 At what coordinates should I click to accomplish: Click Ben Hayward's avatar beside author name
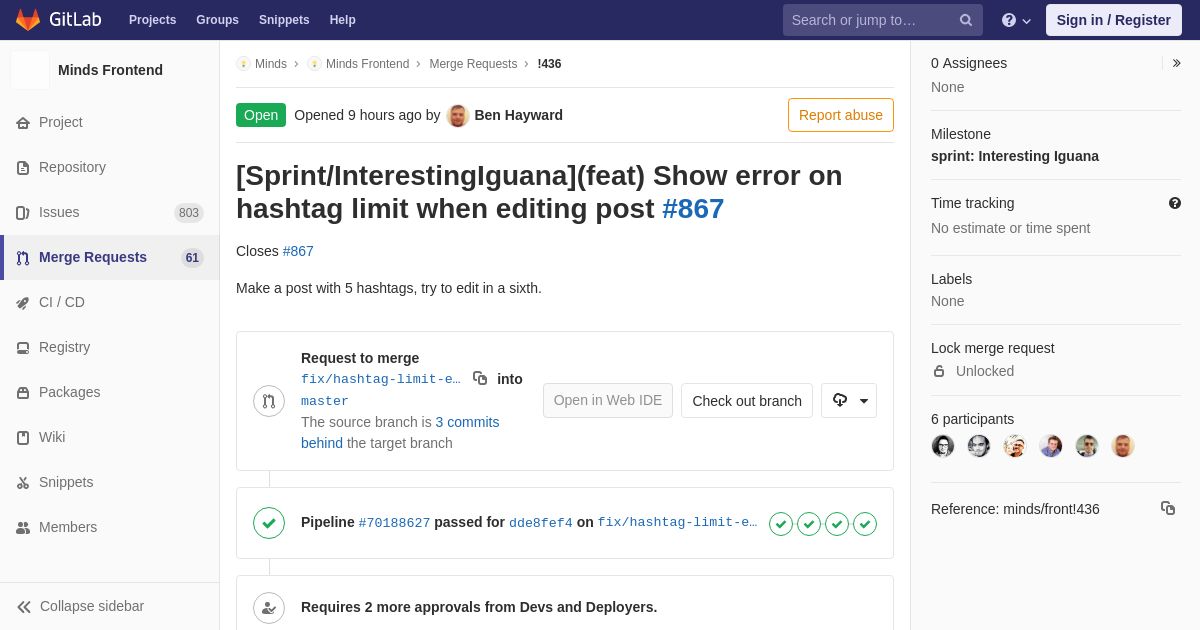coord(458,115)
